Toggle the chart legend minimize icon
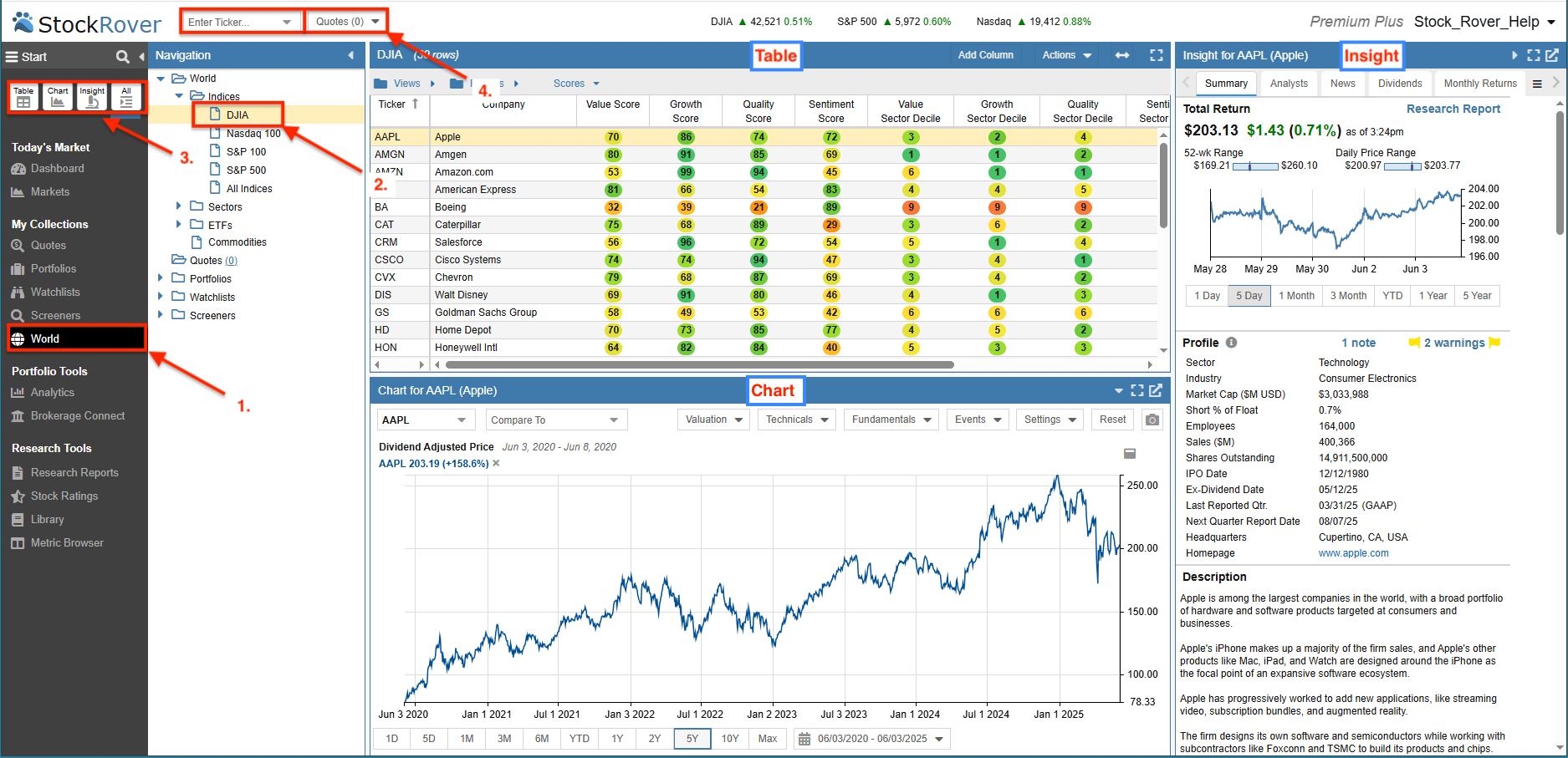Viewport: 1568px width, 758px height. [1130, 453]
